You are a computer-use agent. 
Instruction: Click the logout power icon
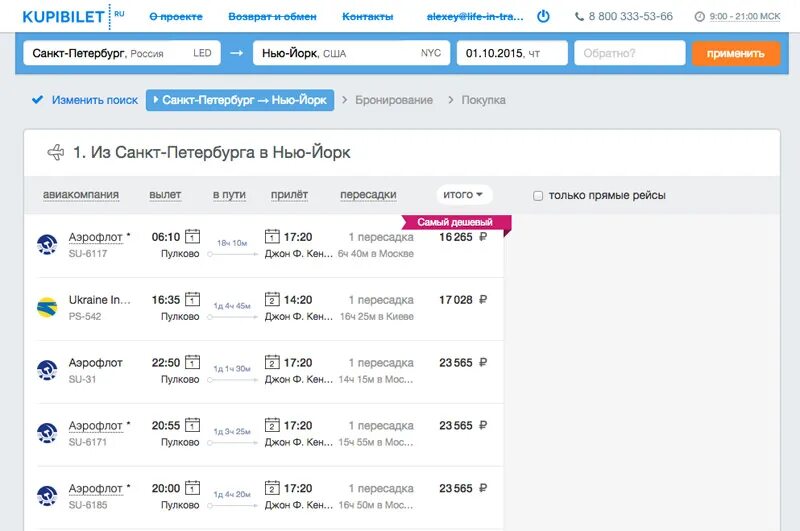click(x=543, y=16)
